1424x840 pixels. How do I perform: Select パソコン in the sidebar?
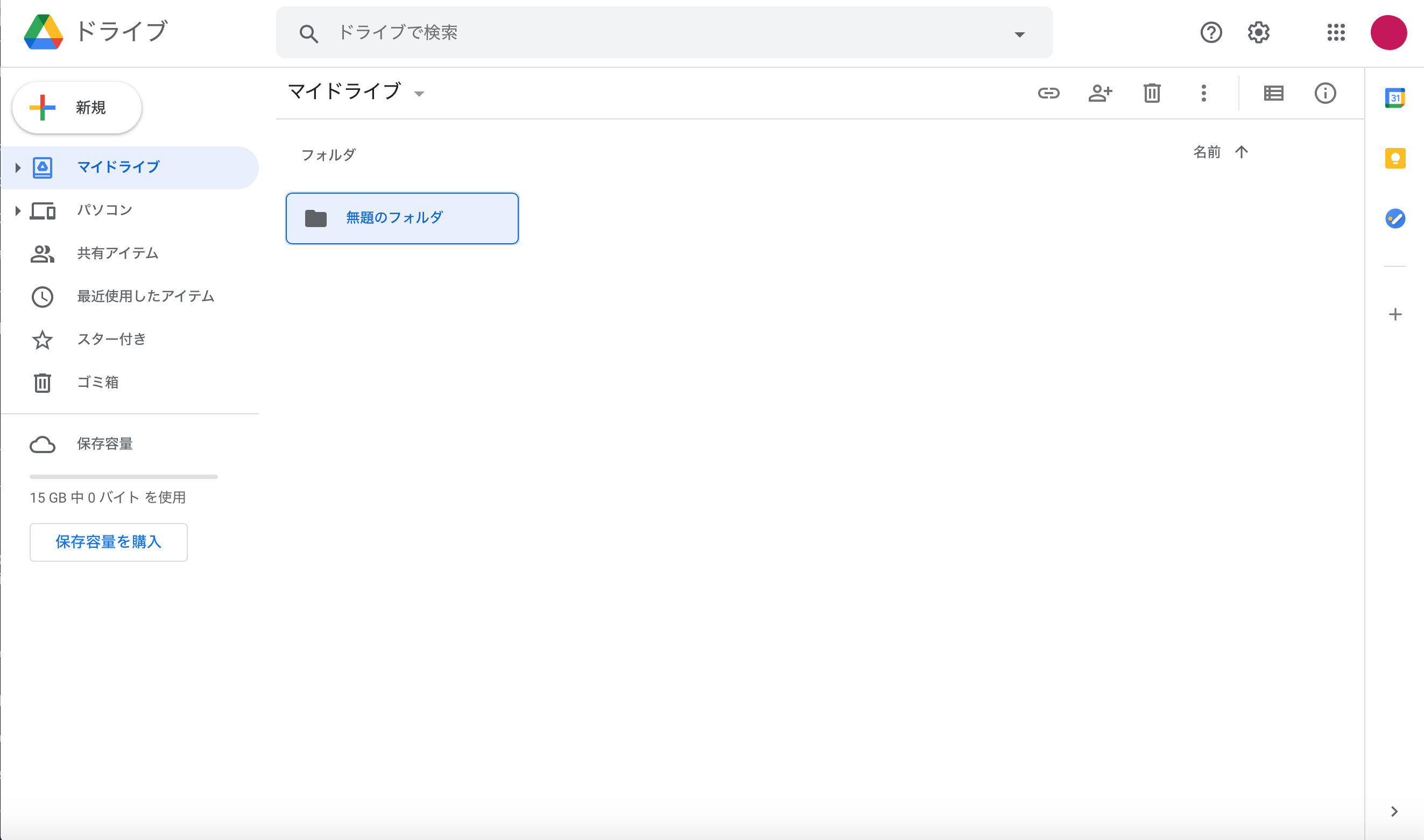(x=130, y=210)
